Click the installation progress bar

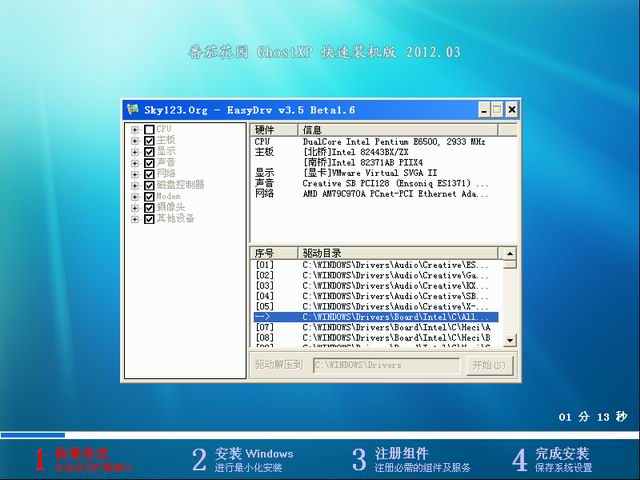(x=320, y=435)
